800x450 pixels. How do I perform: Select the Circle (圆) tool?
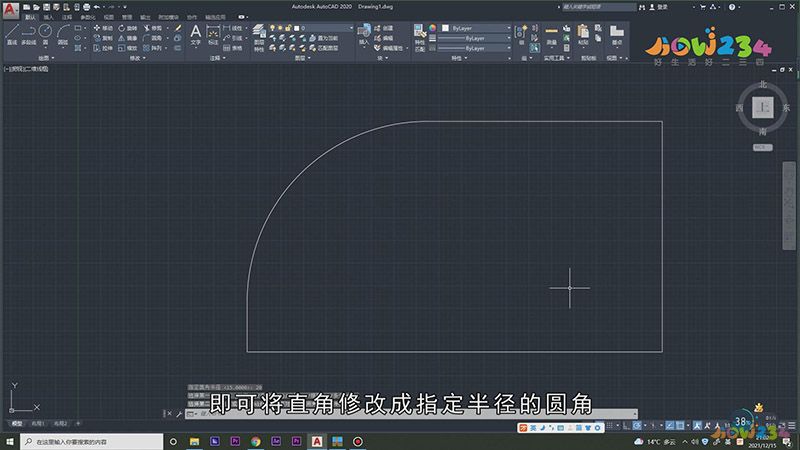(x=45, y=35)
